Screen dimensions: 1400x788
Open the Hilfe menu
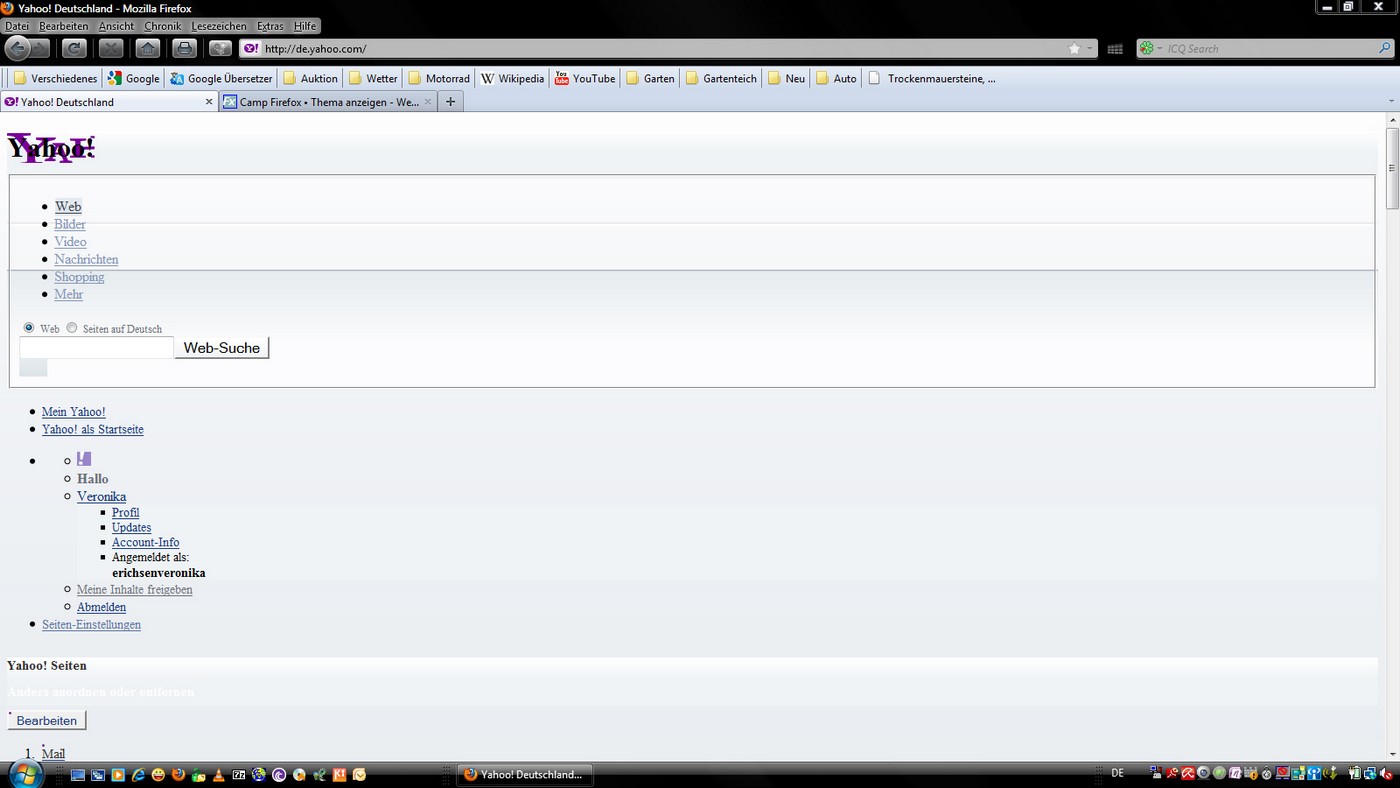305,26
